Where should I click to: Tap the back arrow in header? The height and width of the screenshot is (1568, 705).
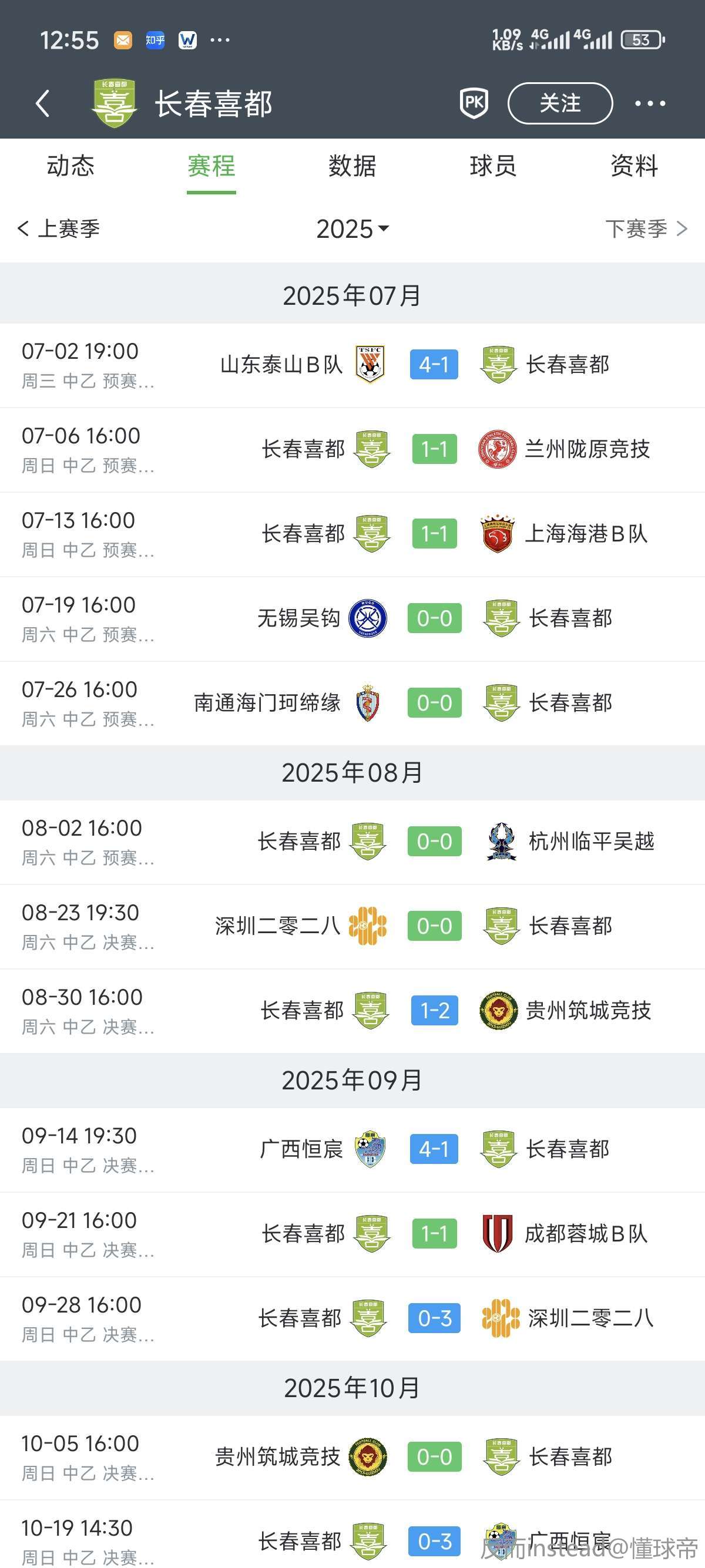pos(43,103)
